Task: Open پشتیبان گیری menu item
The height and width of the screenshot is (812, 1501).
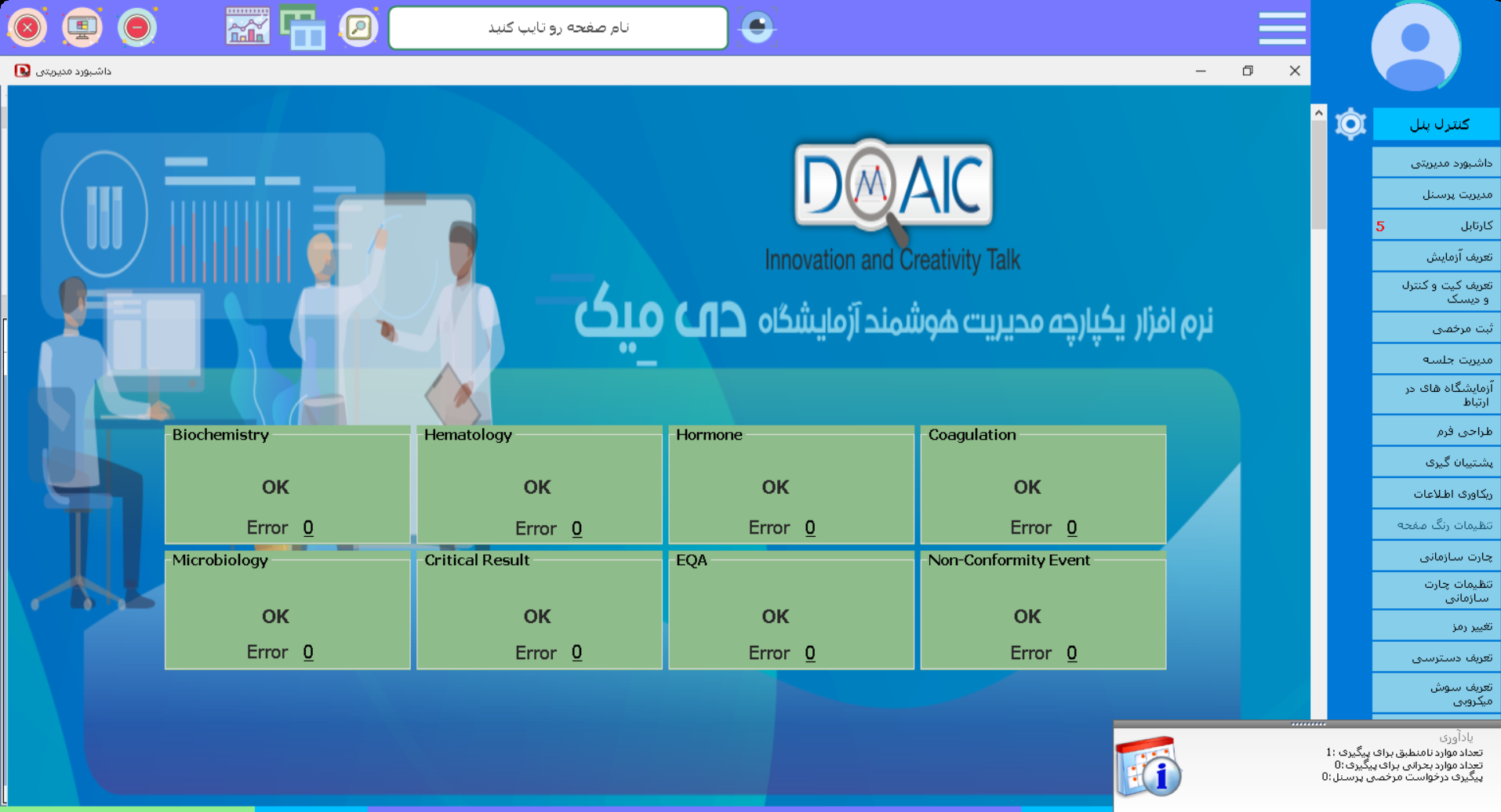Action: pos(1436,462)
